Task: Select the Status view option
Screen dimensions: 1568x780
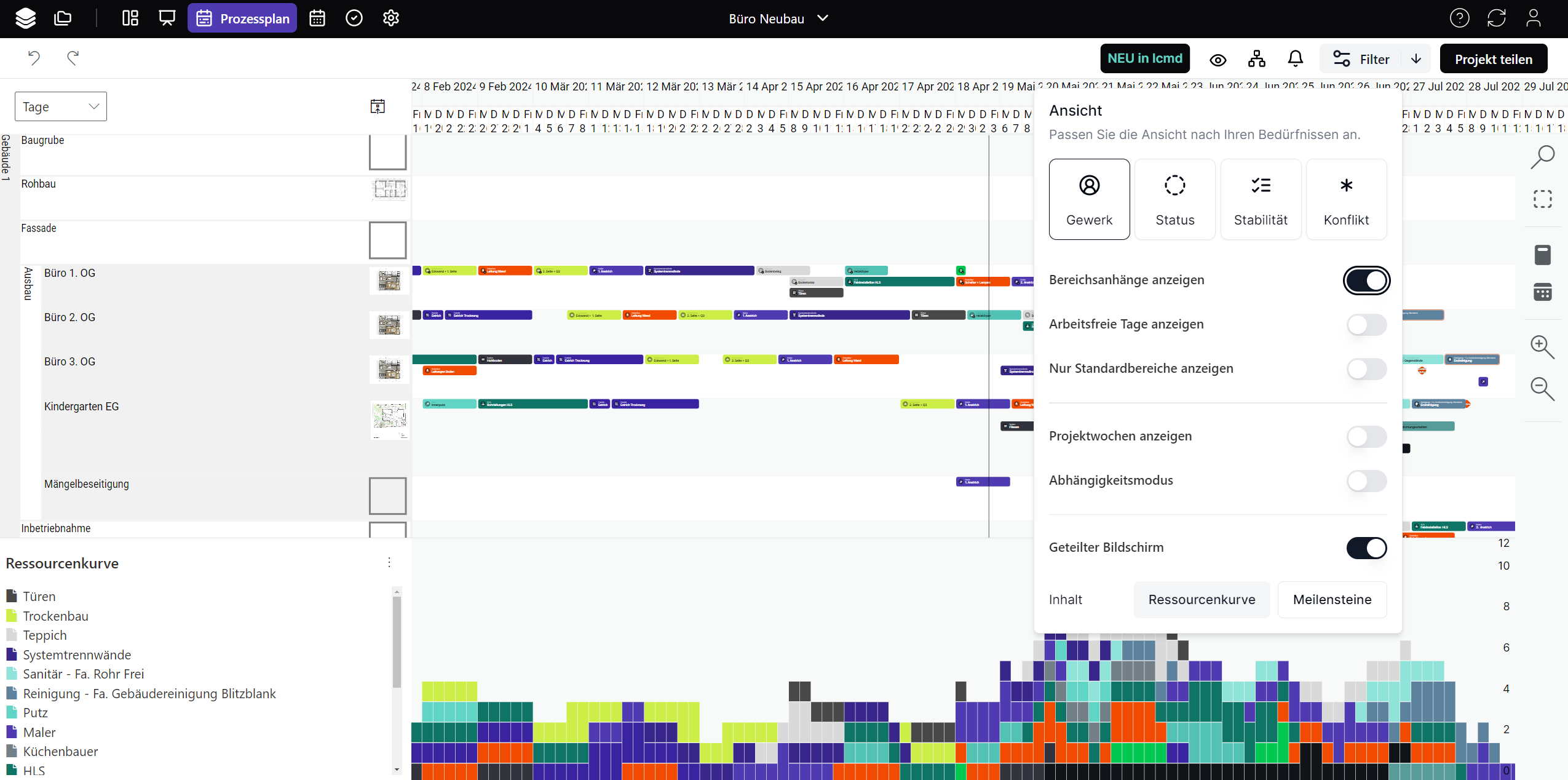Action: [x=1174, y=199]
